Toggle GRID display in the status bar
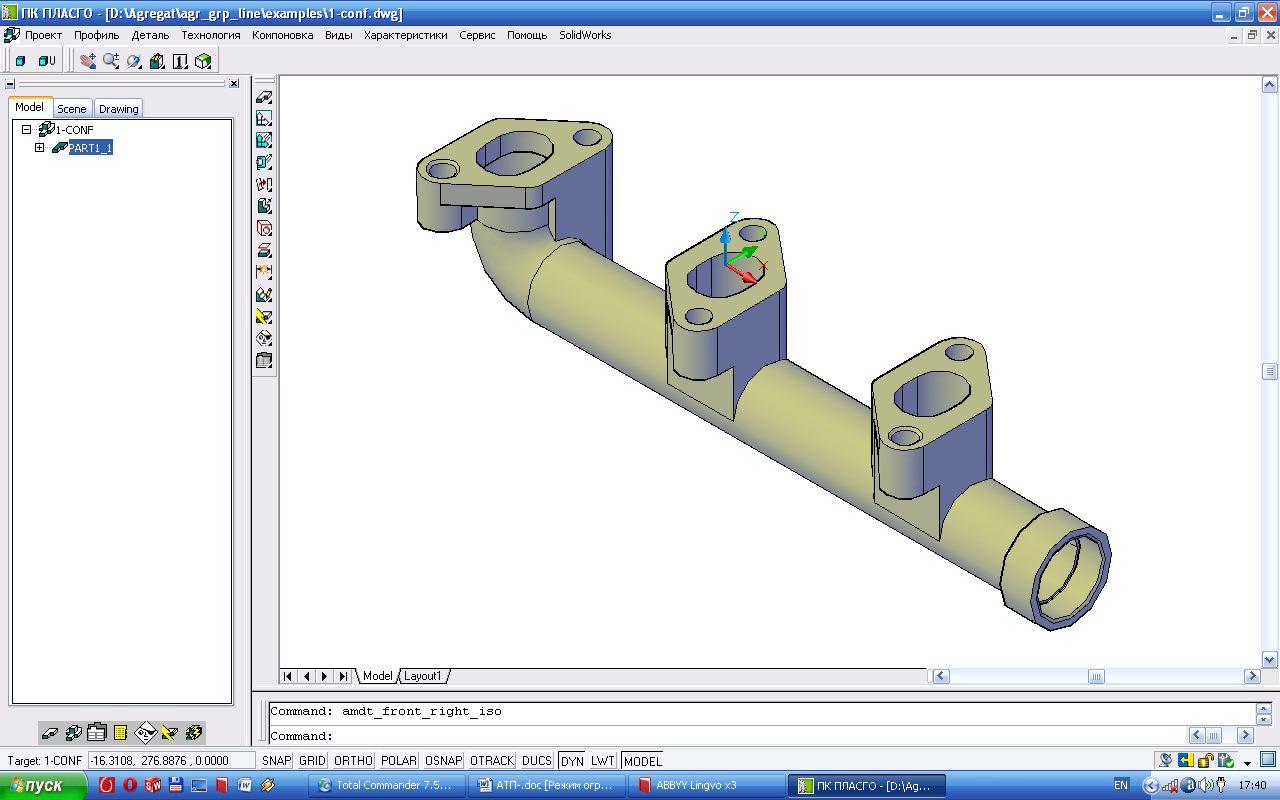 click(312, 761)
